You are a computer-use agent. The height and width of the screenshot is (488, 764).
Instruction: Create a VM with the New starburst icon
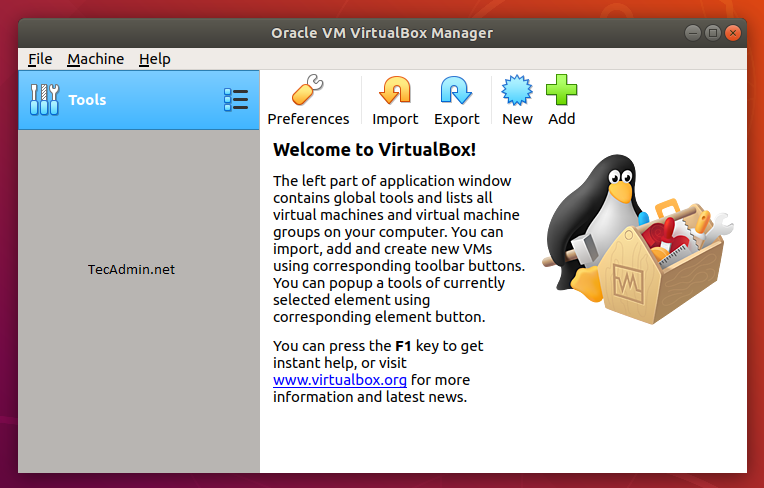click(517, 90)
